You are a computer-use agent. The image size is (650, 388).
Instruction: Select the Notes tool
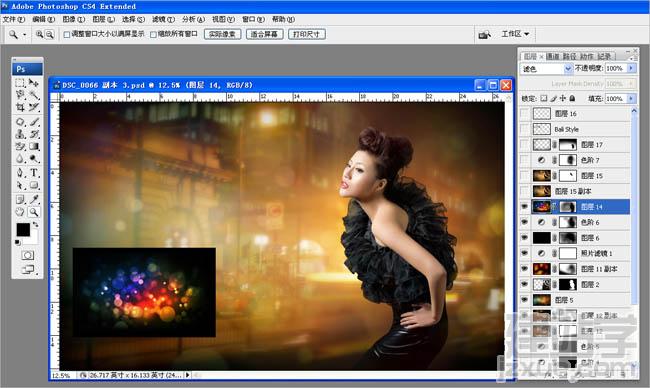pyautogui.click(x=20, y=200)
